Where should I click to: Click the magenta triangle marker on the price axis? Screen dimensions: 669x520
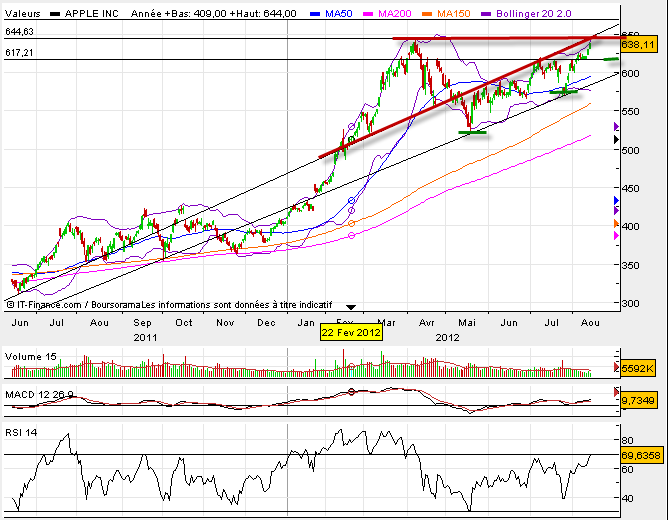point(615,236)
